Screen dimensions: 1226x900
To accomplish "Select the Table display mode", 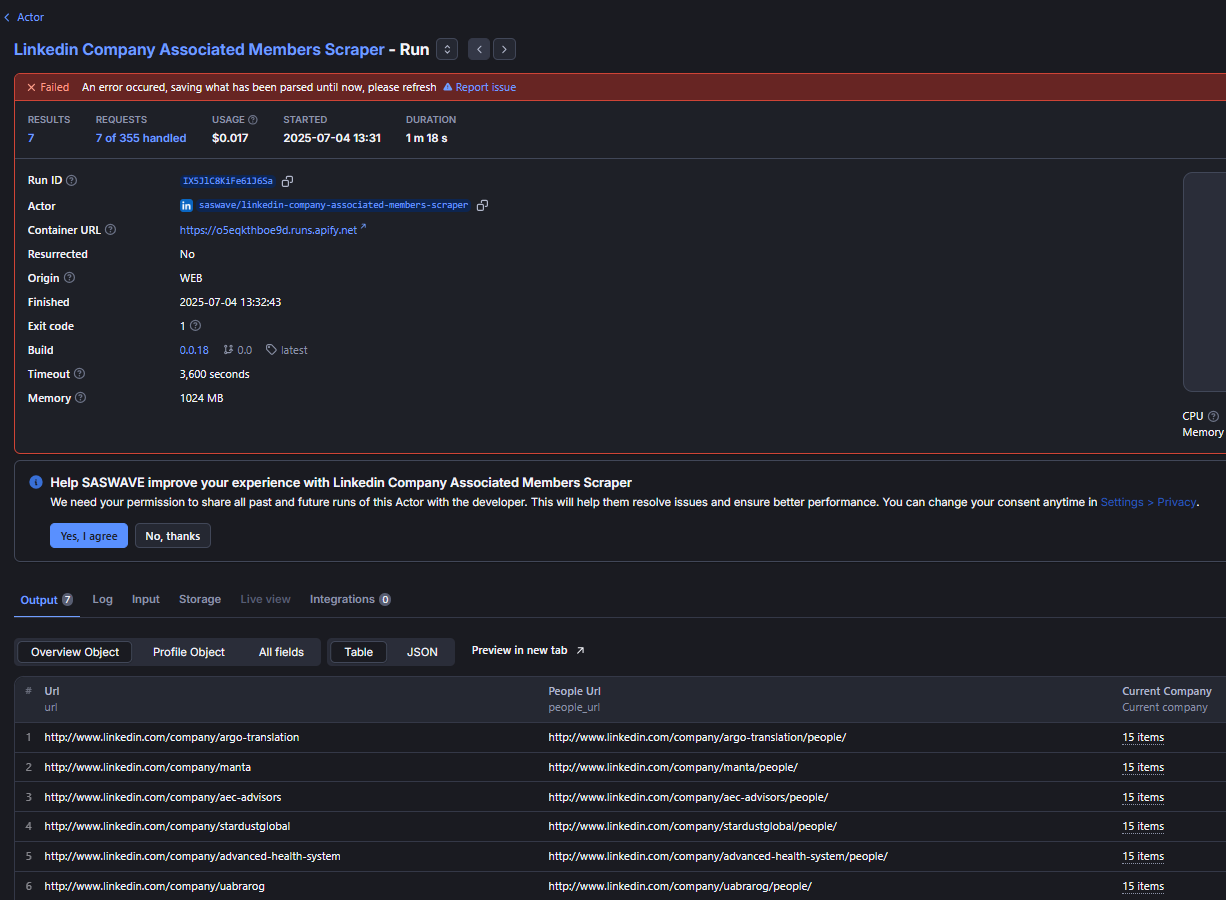I will tap(359, 652).
